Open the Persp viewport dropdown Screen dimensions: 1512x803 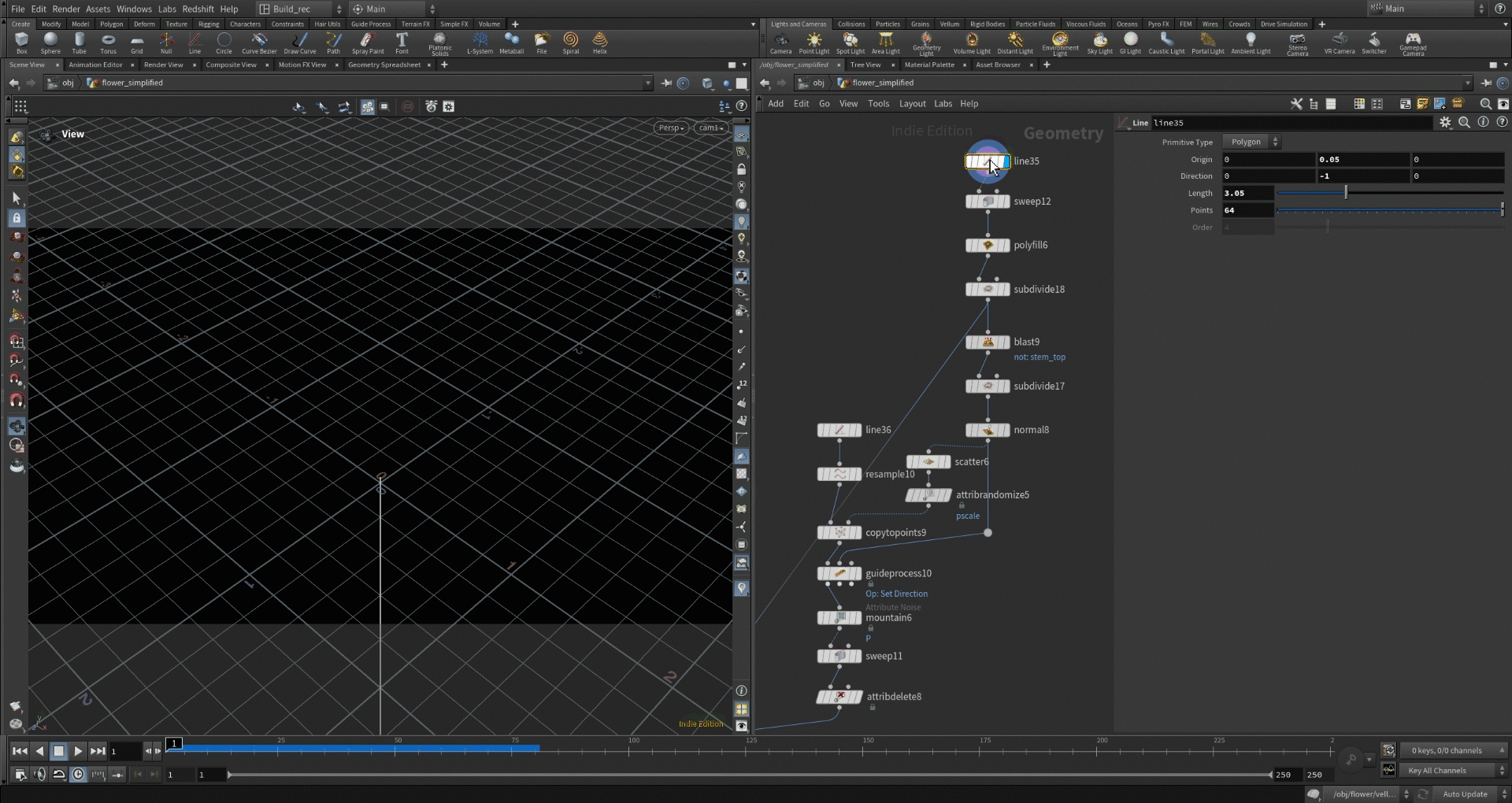[671, 128]
